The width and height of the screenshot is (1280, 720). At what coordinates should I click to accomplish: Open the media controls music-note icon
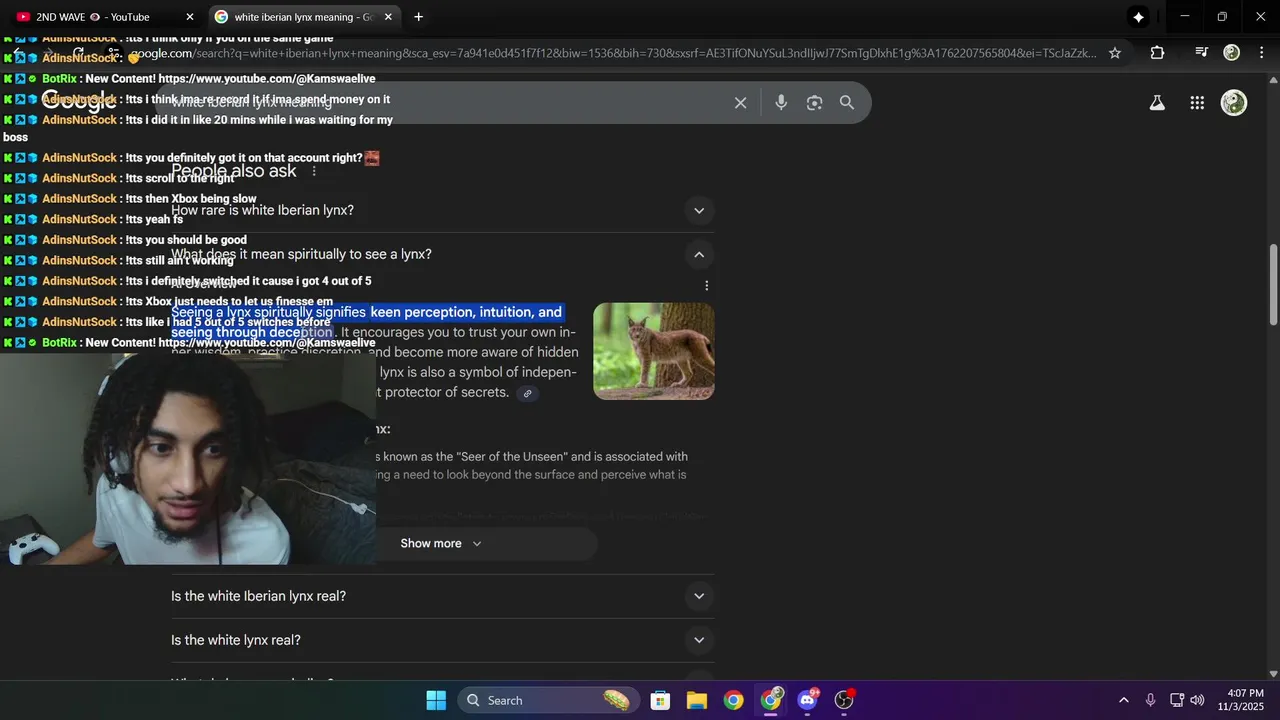click(x=1202, y=53)
